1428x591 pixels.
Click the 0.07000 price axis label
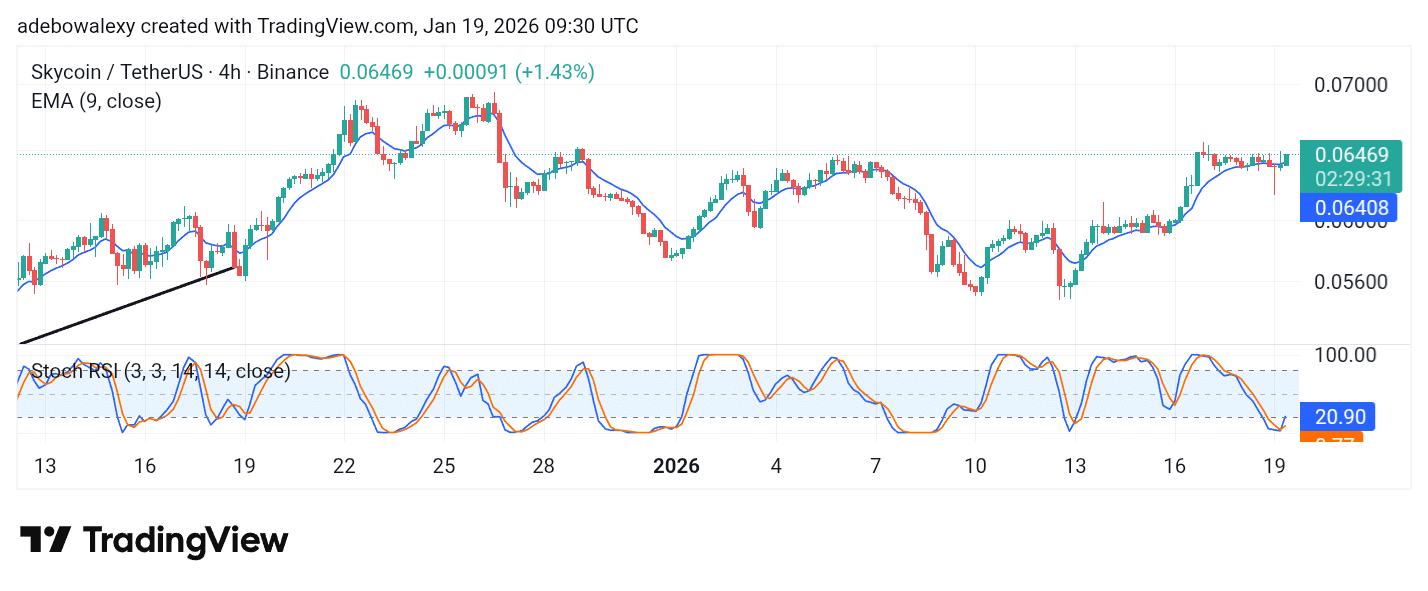point(1350,84)
